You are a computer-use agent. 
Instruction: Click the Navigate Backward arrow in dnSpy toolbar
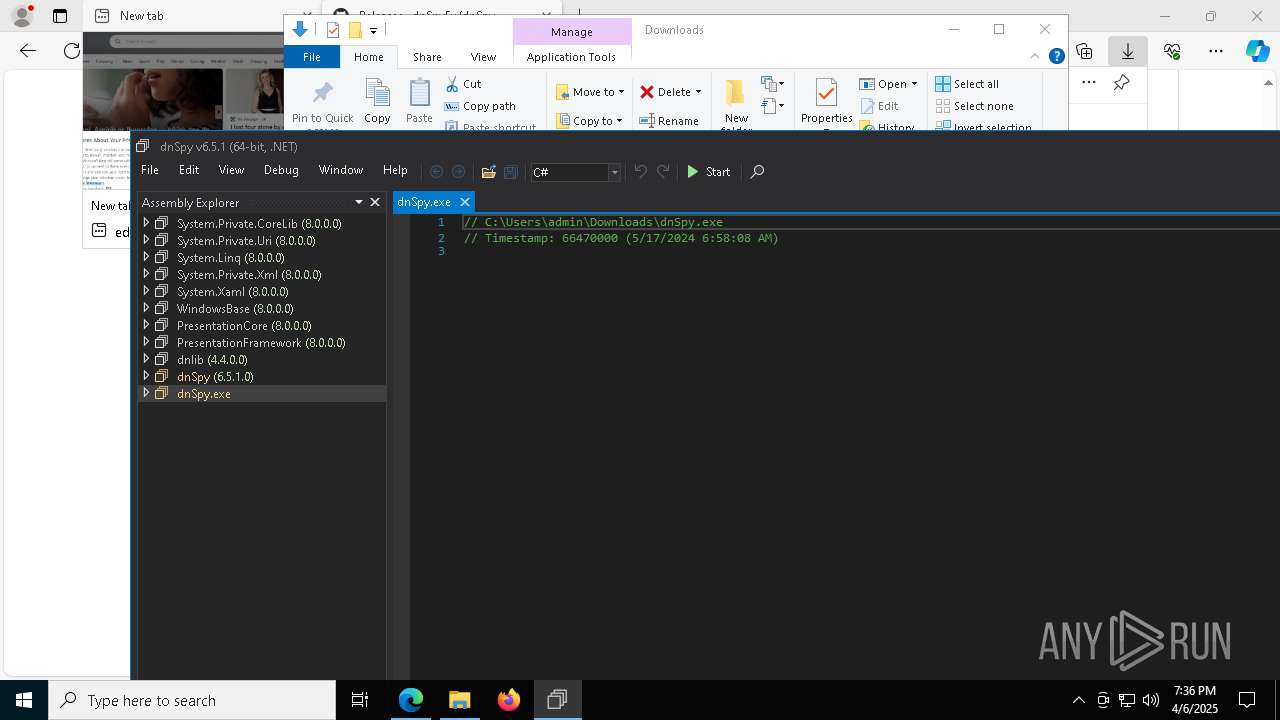pyautogui.click(x=436, y=172)
